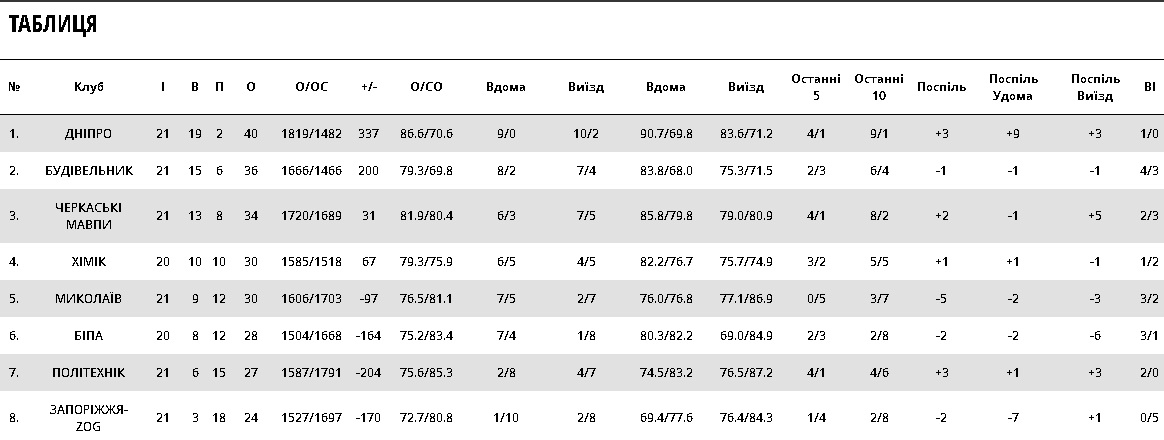
Task: Open the ПОЛІТЕХНІК club page
Action: point(88,373)
